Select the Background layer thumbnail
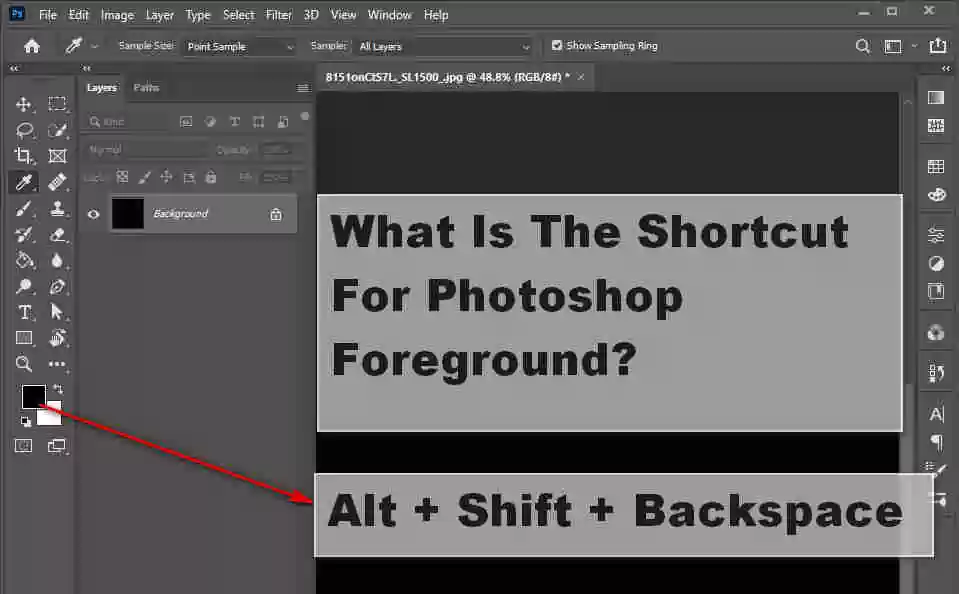959x594 pixels. pos(128,213)
